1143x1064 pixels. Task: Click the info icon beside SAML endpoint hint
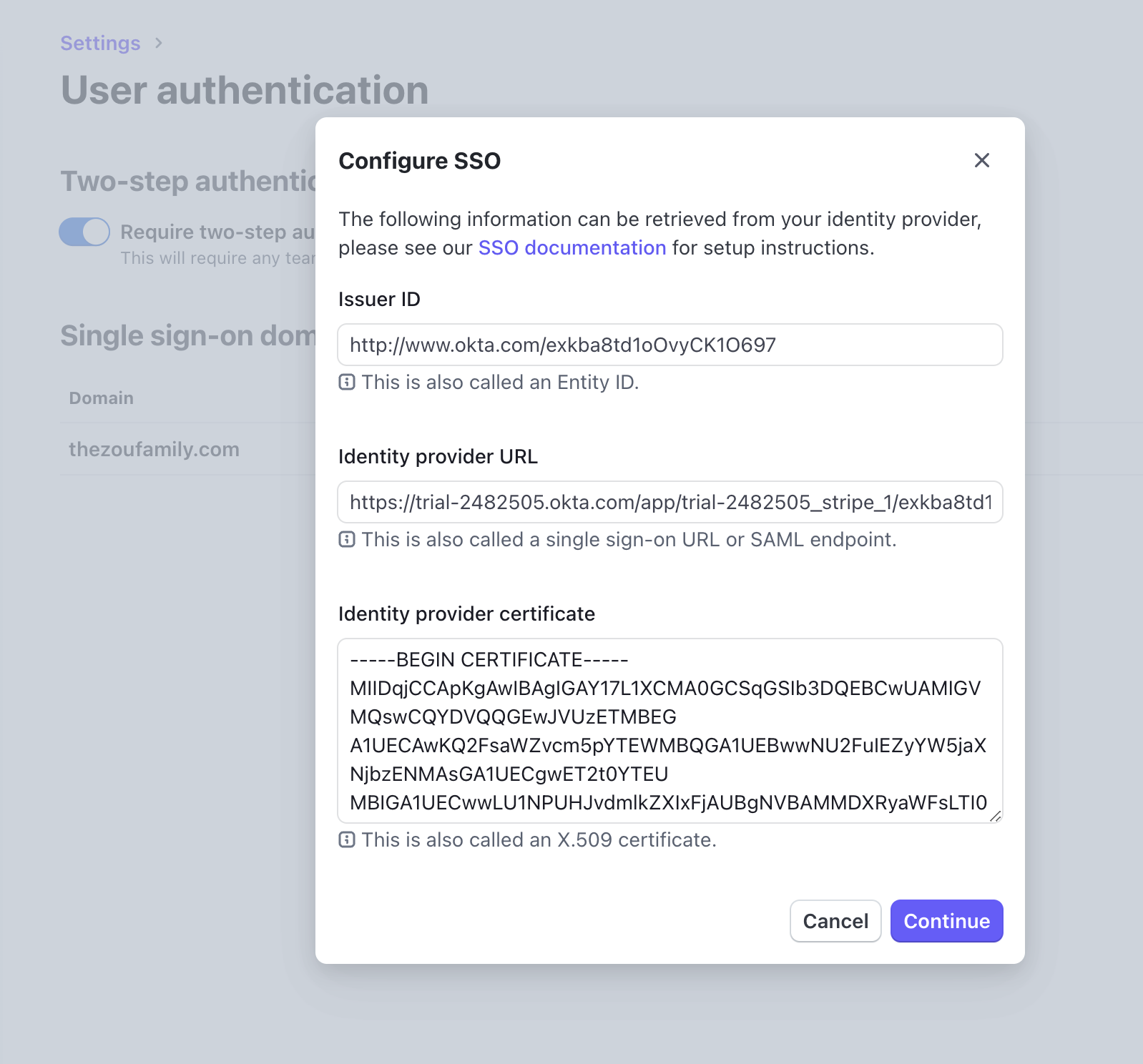point(347,540)
